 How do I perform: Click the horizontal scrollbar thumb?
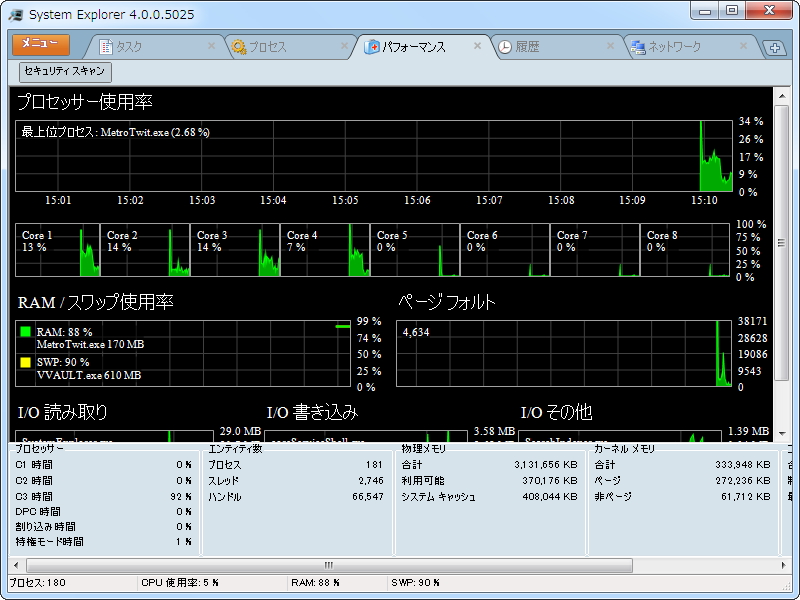[330, 565]
